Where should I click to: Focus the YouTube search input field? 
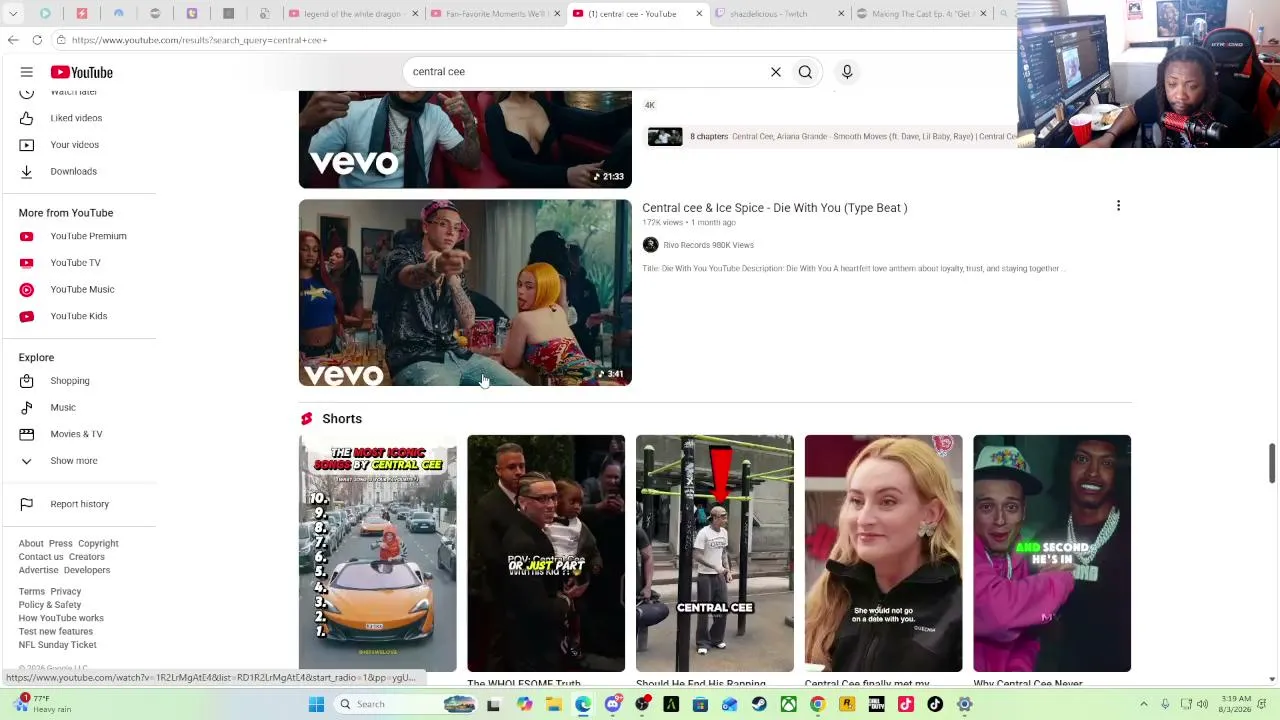[x=585, y=72]
